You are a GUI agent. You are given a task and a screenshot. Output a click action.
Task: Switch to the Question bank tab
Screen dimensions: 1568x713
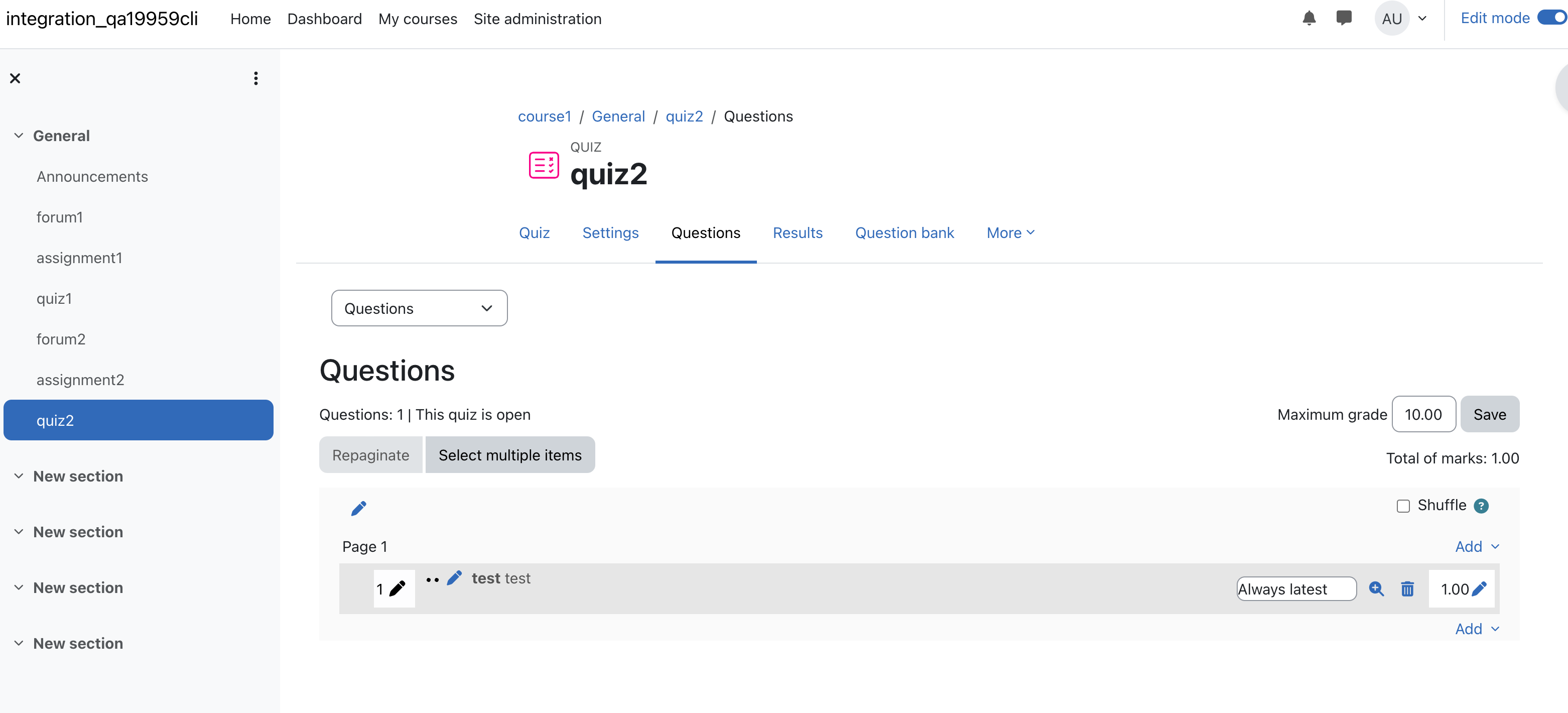coord(904,232)
